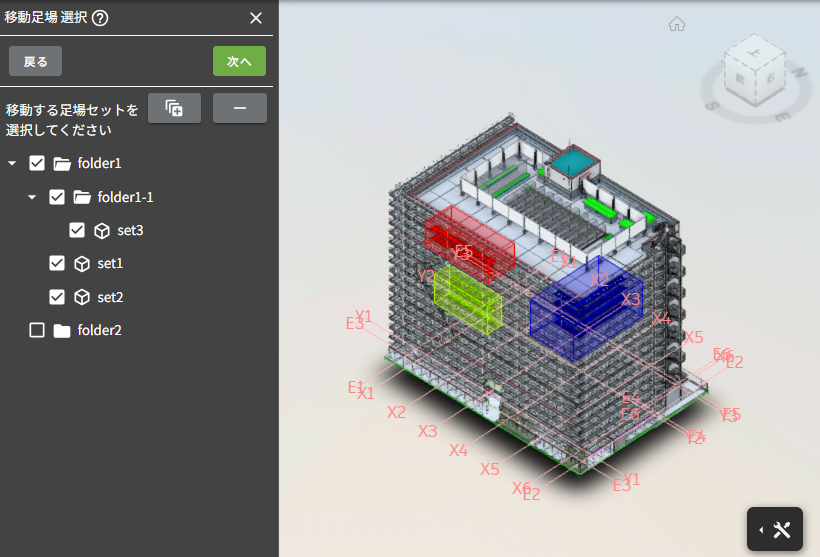Collapse the folder1-1 tree node
Screen dimensions: 820x557
[x=32, y=197]
